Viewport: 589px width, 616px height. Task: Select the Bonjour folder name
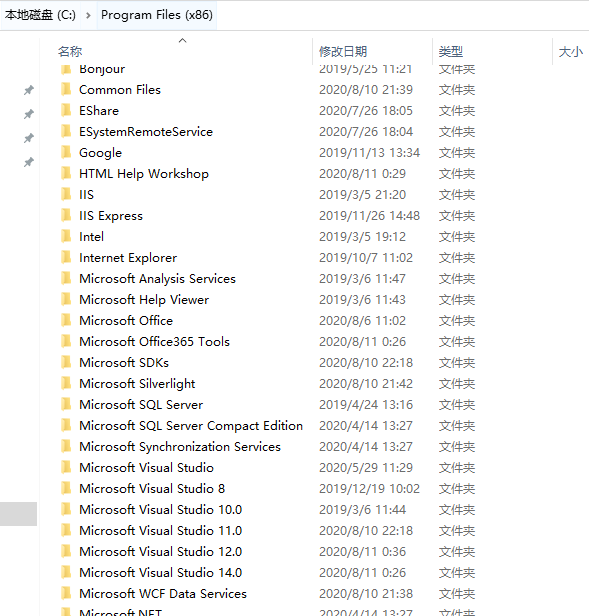(x=102, y=69)
